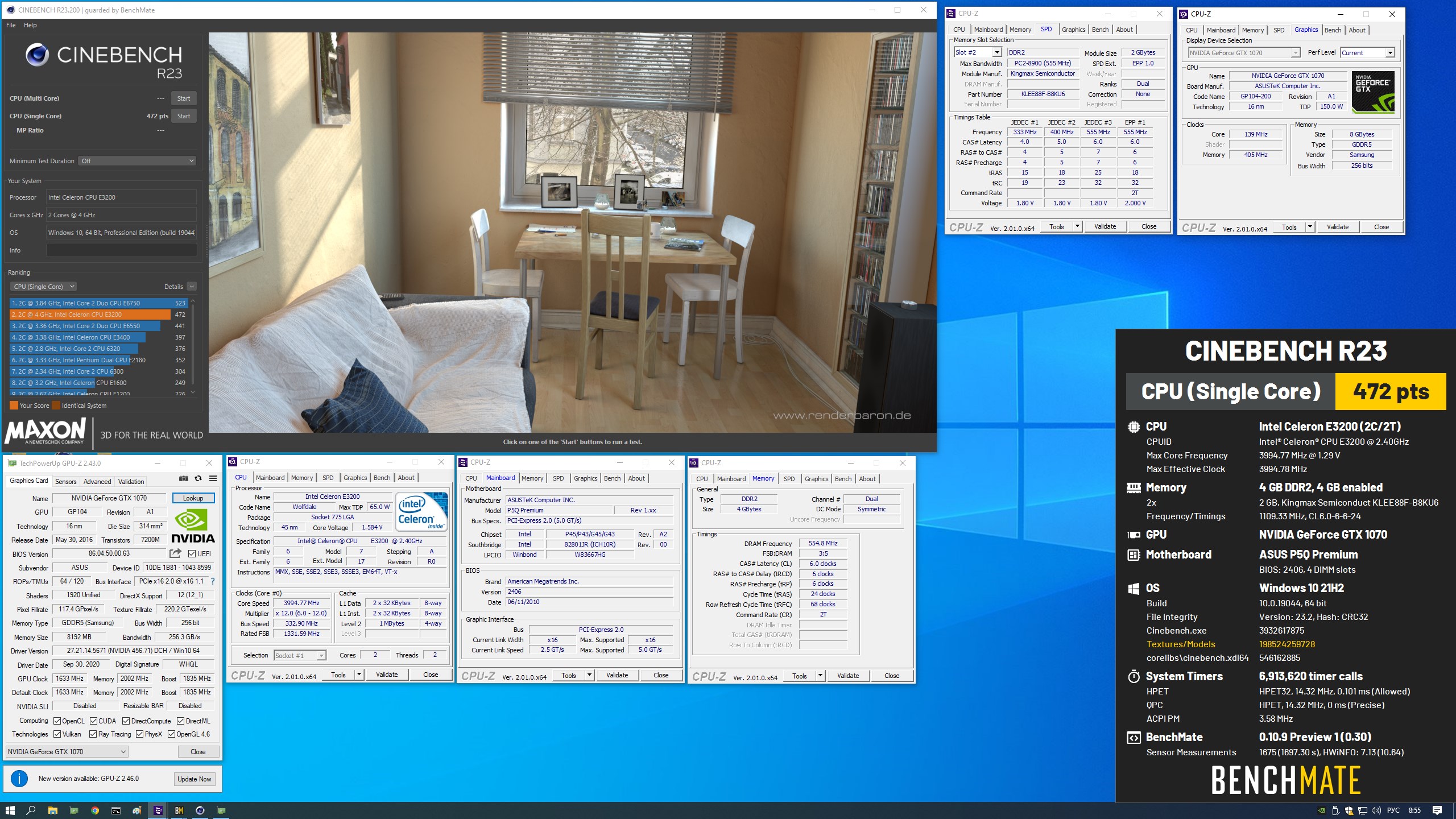Expand the ranking Details arrow

tap(192, 287)
